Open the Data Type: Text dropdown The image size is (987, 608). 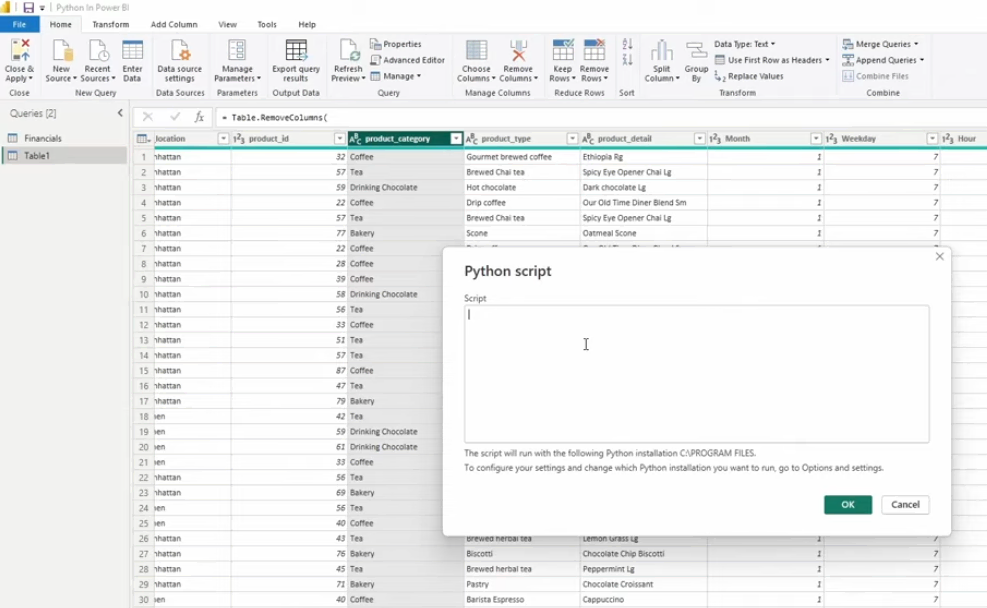[x=745, y=44]
